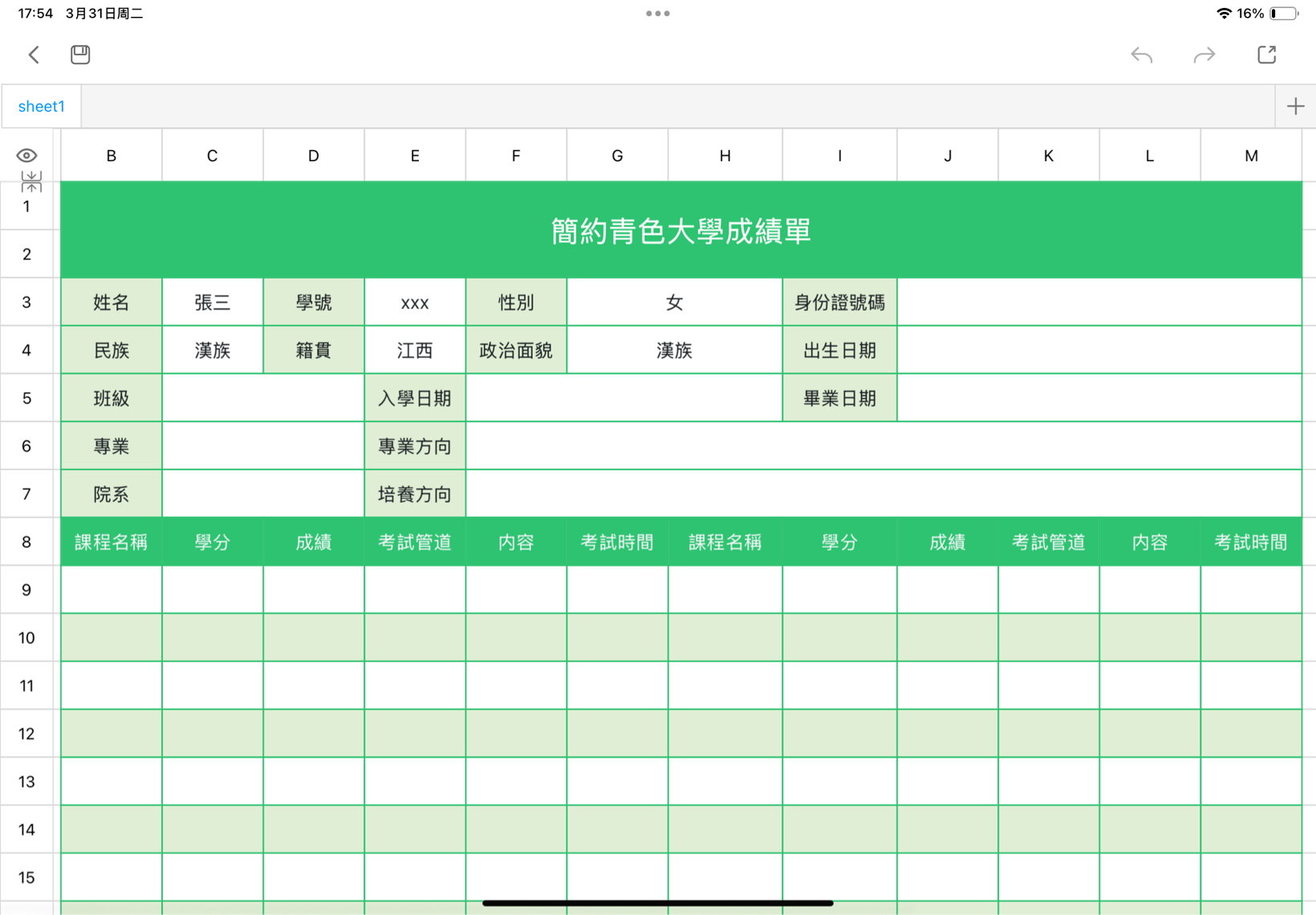Image resolution: width=1316 pixels, height=915 pixels.
Task: Select the xxx cell
Action: pos(415,303)
